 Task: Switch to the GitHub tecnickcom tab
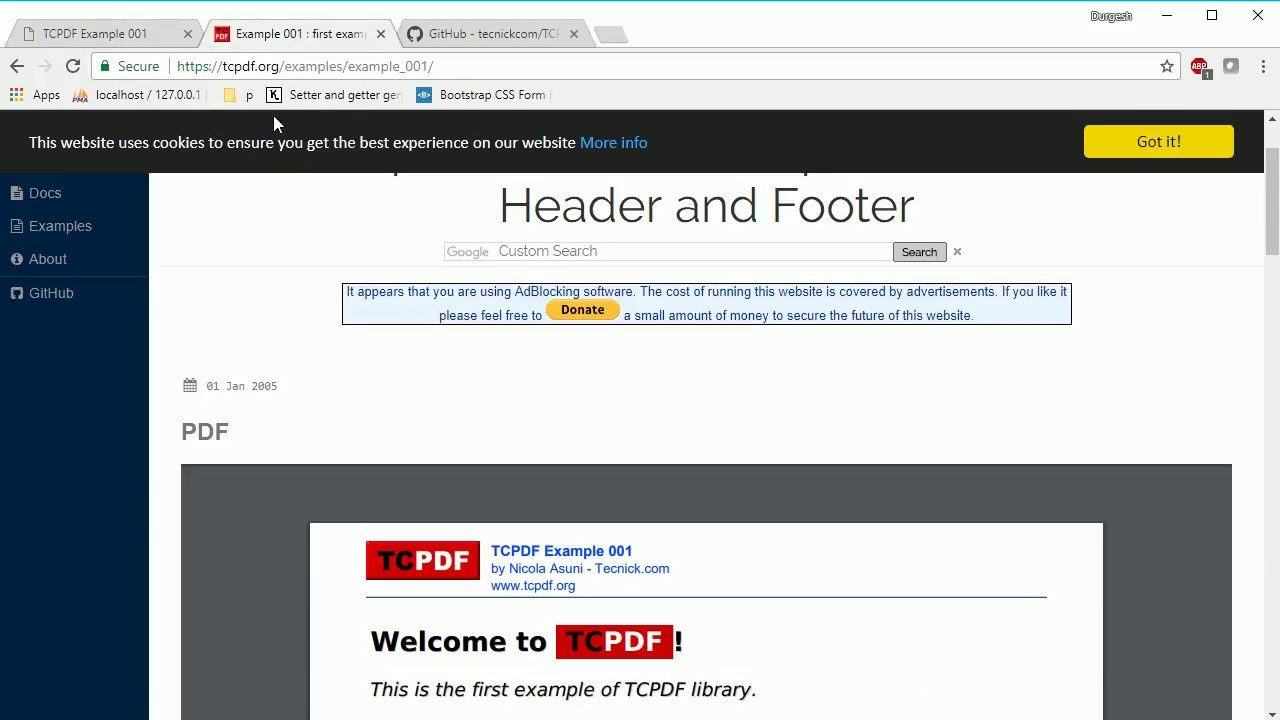click(485, 34)
